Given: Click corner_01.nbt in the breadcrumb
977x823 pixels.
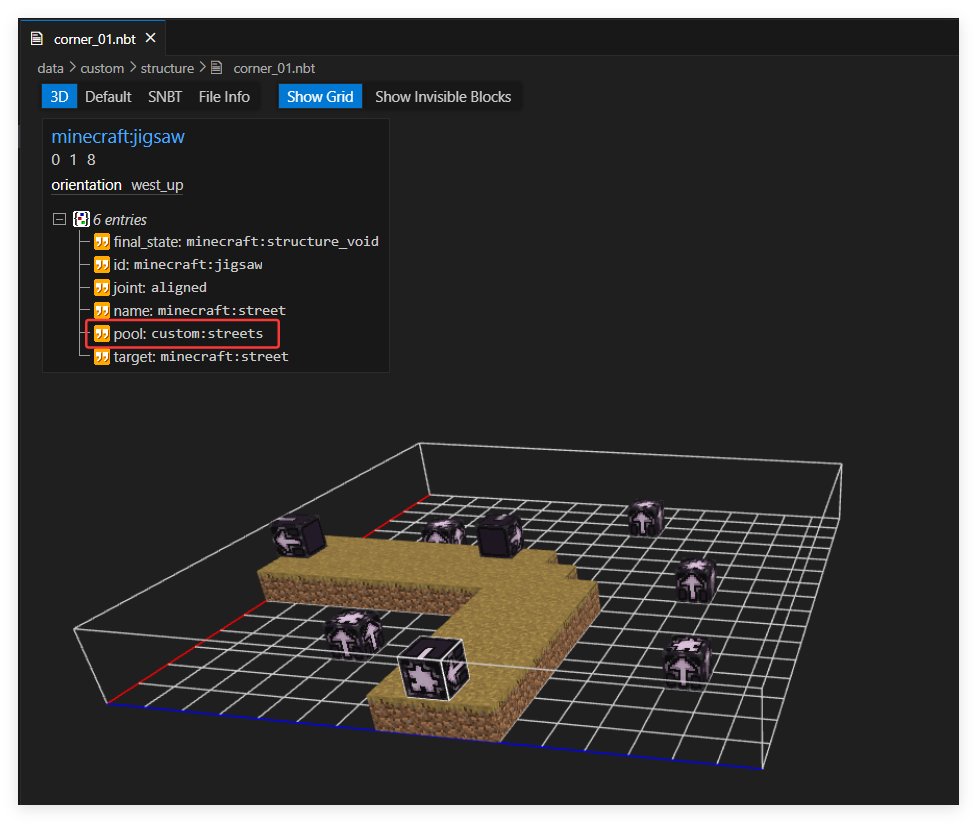Looking at the screenshot, I should click(x=274, y=68).
